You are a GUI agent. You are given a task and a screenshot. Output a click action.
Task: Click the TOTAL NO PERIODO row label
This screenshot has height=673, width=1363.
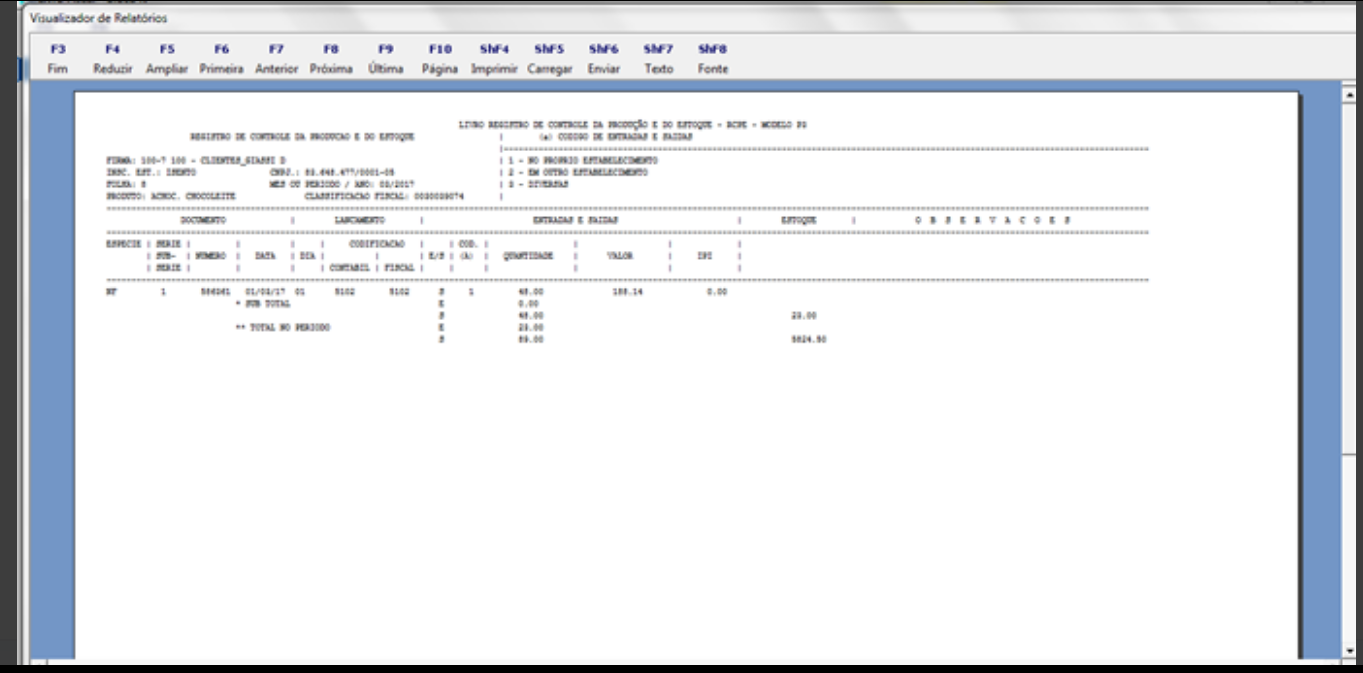point(288,328)
